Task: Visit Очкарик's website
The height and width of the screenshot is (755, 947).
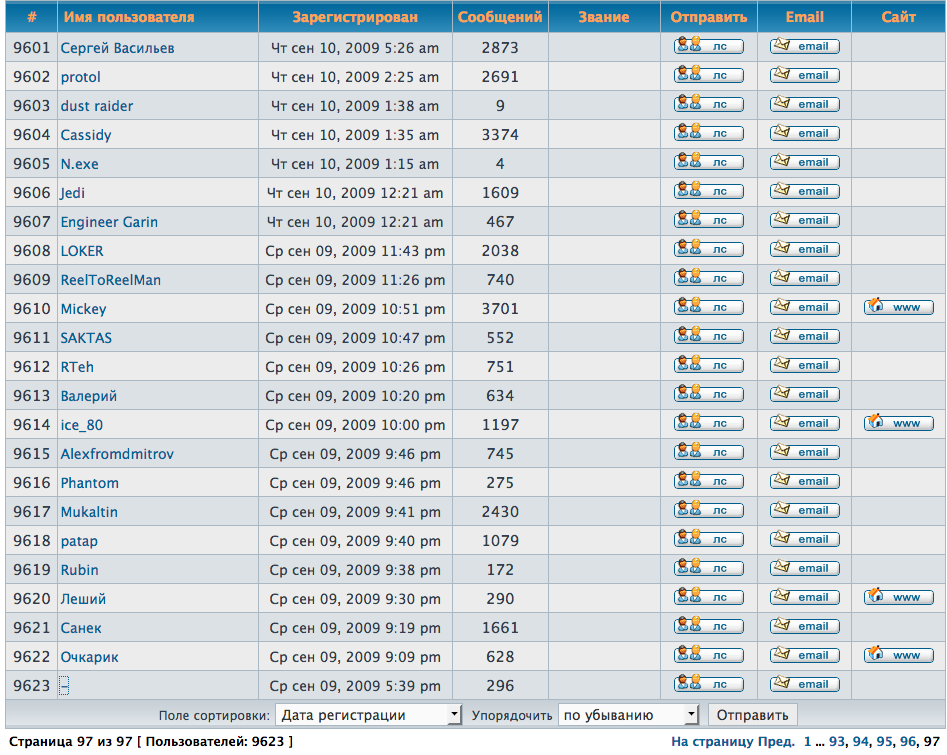Action: click(x=899, y=655)
